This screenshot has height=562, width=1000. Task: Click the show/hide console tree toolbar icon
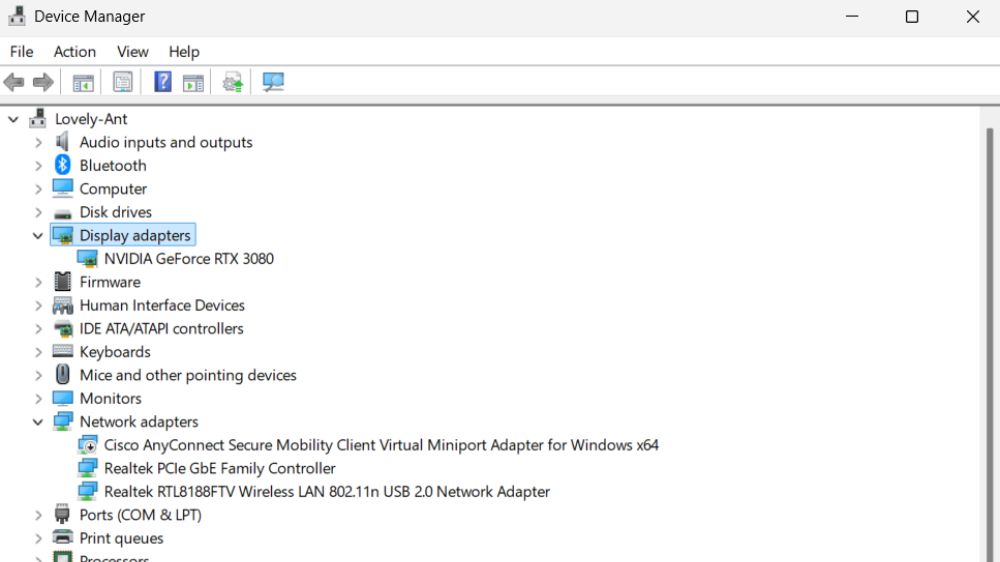pos(83,82)
